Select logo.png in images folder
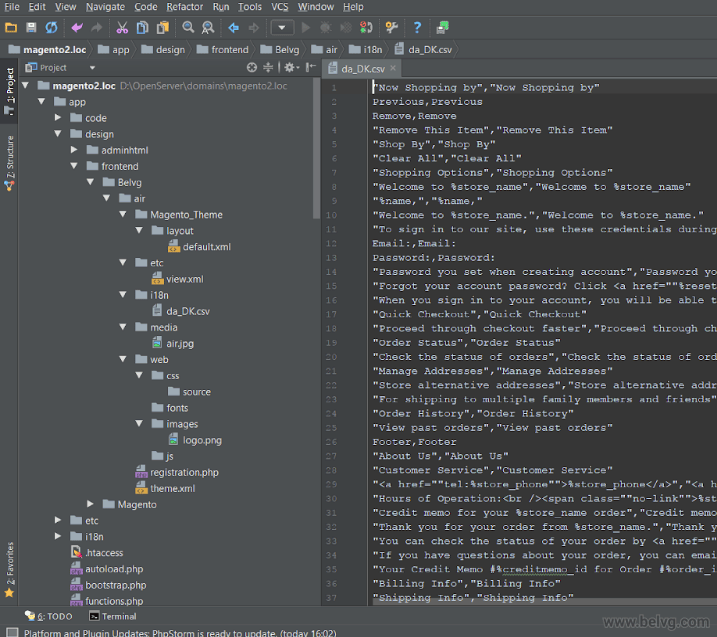The image size is (717, 637). tap(195, 440)
